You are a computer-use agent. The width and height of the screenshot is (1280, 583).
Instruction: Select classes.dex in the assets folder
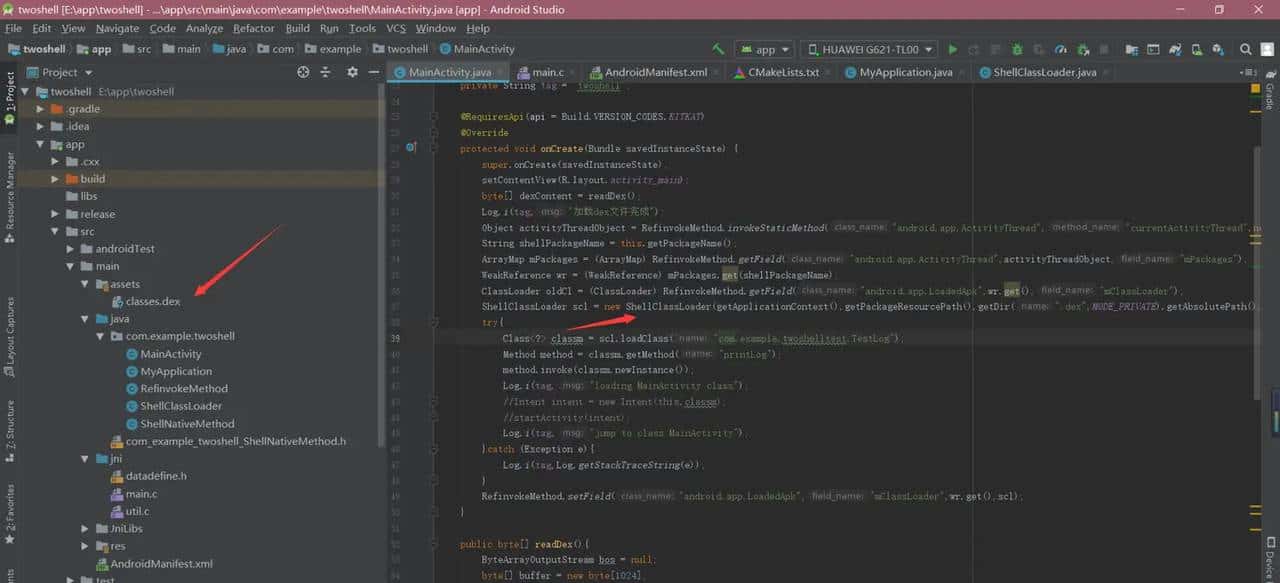[153, 301]
